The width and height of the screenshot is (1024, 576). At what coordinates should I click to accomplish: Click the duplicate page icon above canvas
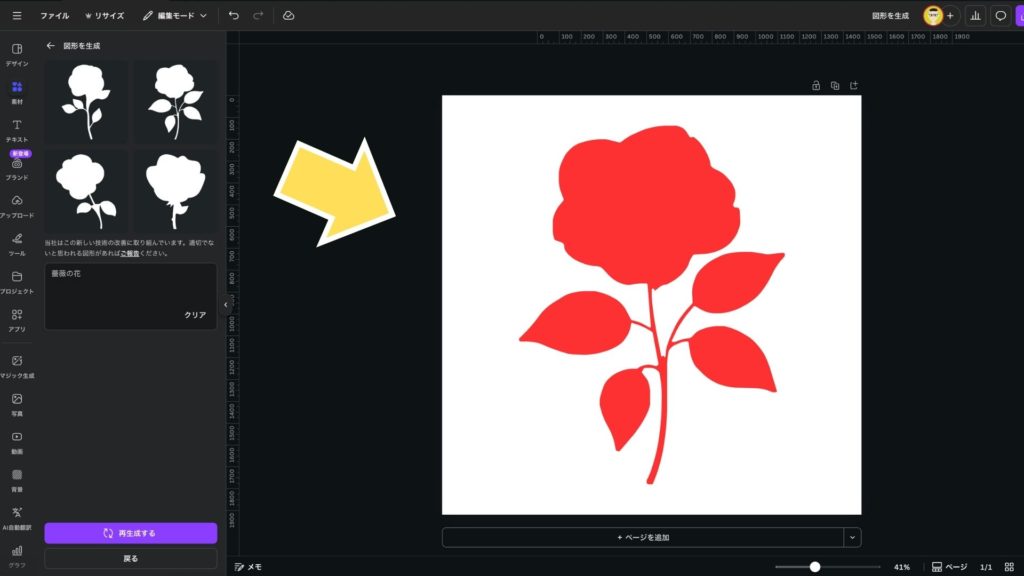[x=835, y=85]
